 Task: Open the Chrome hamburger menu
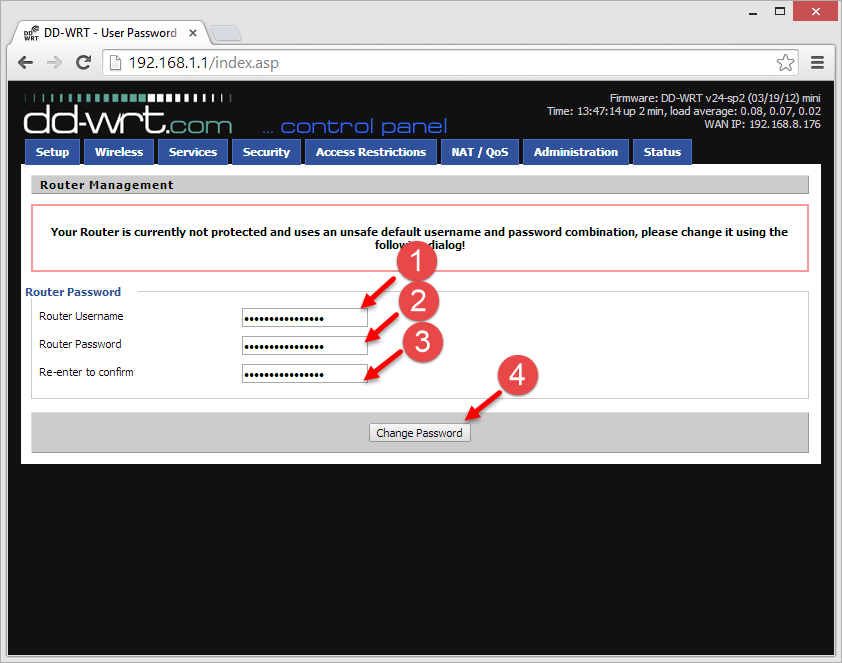pos(817,63)
